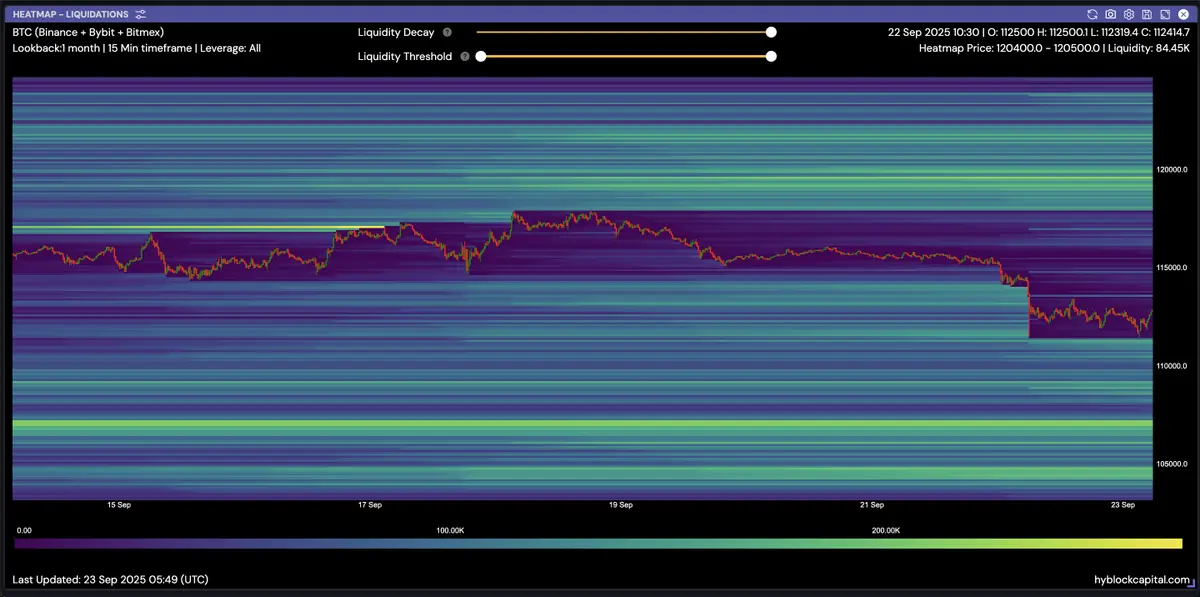Screen dimensions: 1200x597
Task: Save the heatmap layout with floppy icon
Action: pyautogui.click(x=1146, y=15)
